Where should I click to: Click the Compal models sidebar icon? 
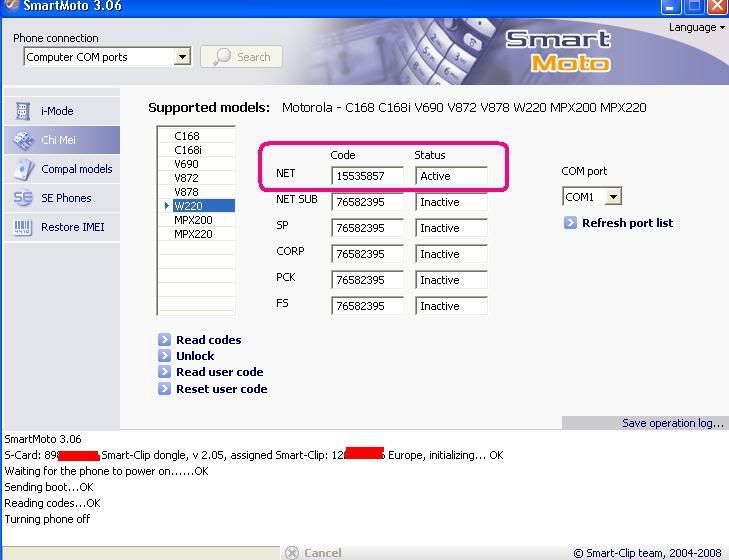[23, 169]
